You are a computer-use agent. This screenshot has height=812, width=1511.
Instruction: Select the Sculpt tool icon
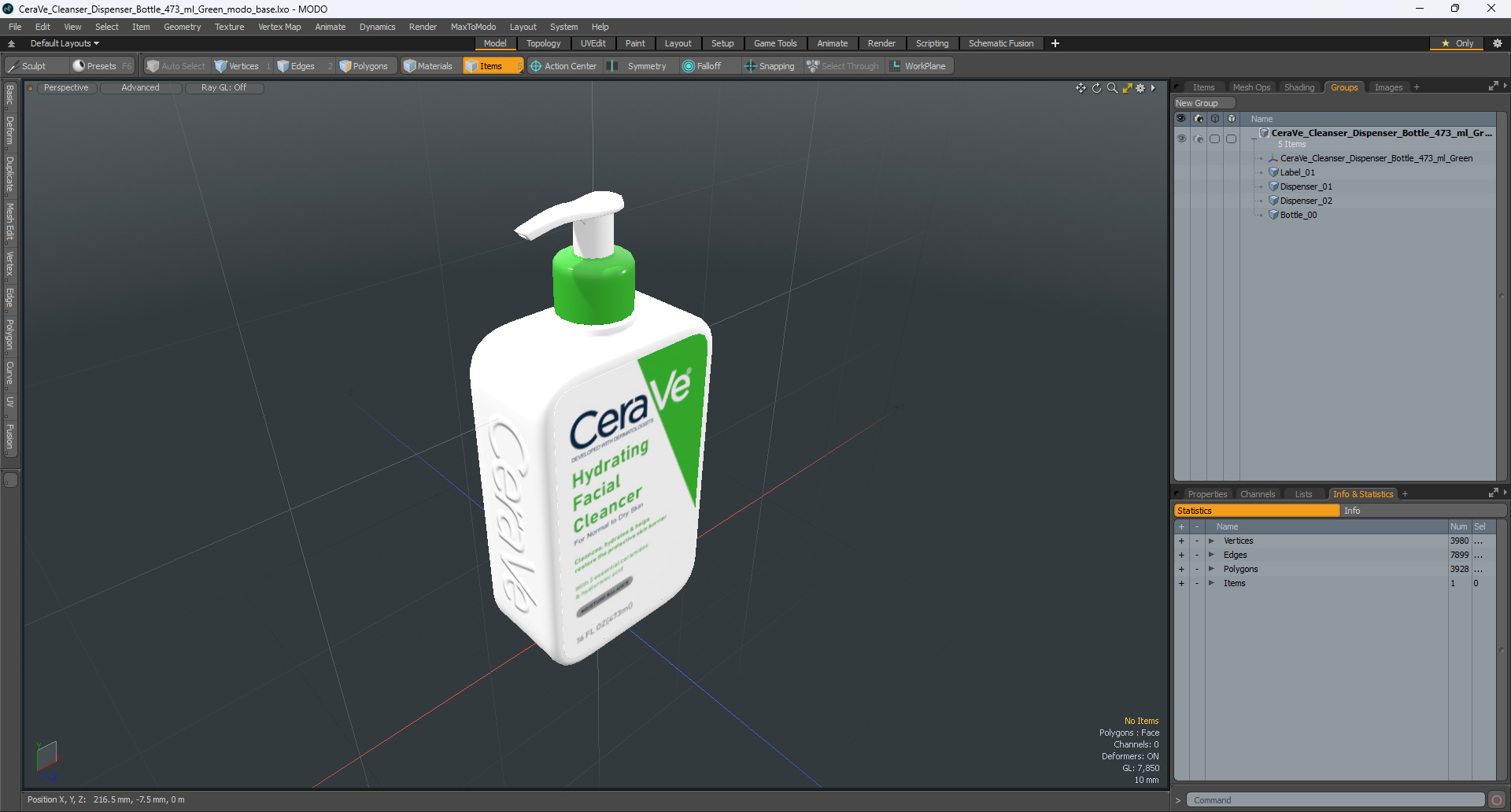coord(13,66)
